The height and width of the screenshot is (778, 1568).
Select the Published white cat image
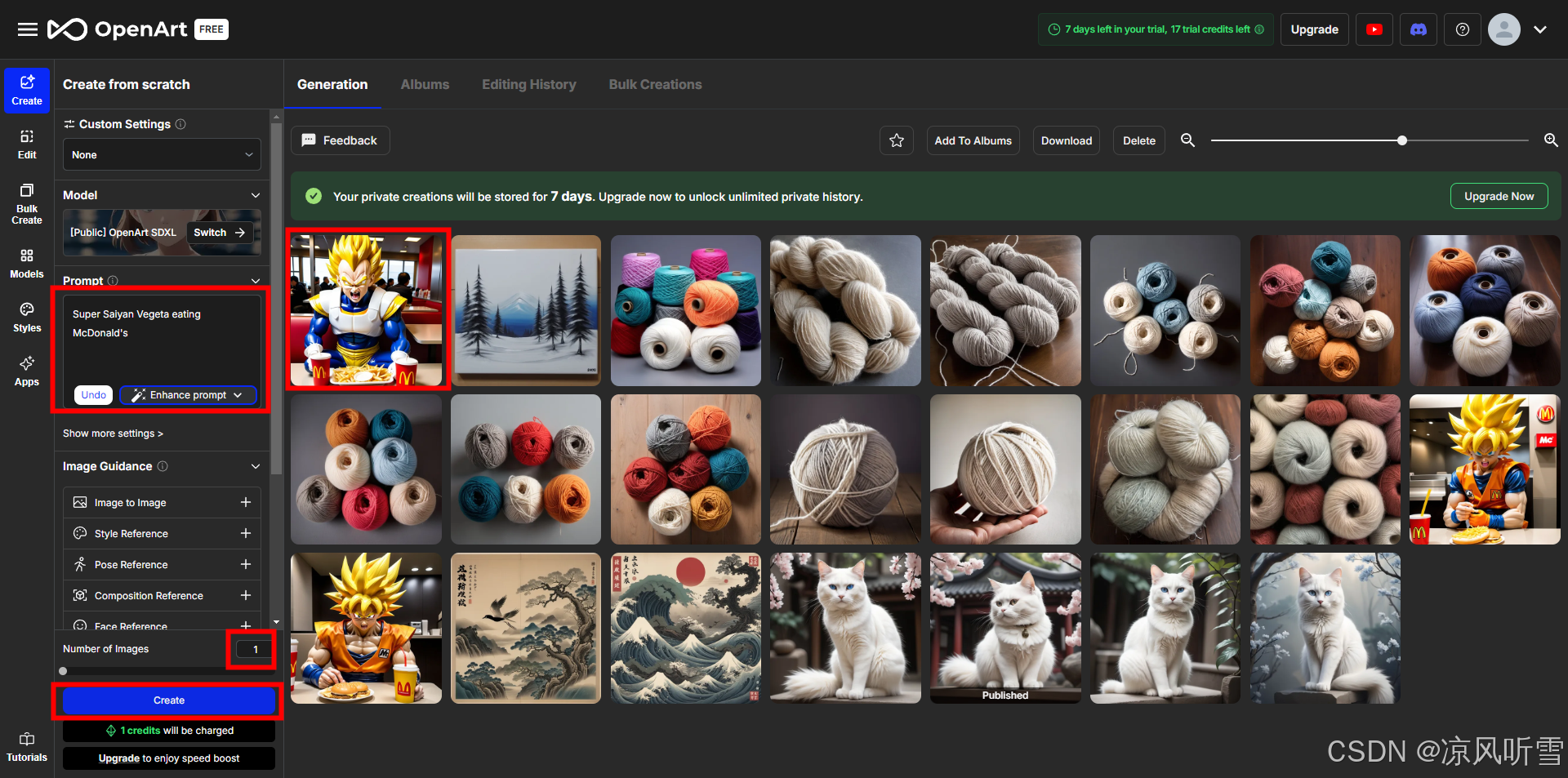(x=1005, y=628)
